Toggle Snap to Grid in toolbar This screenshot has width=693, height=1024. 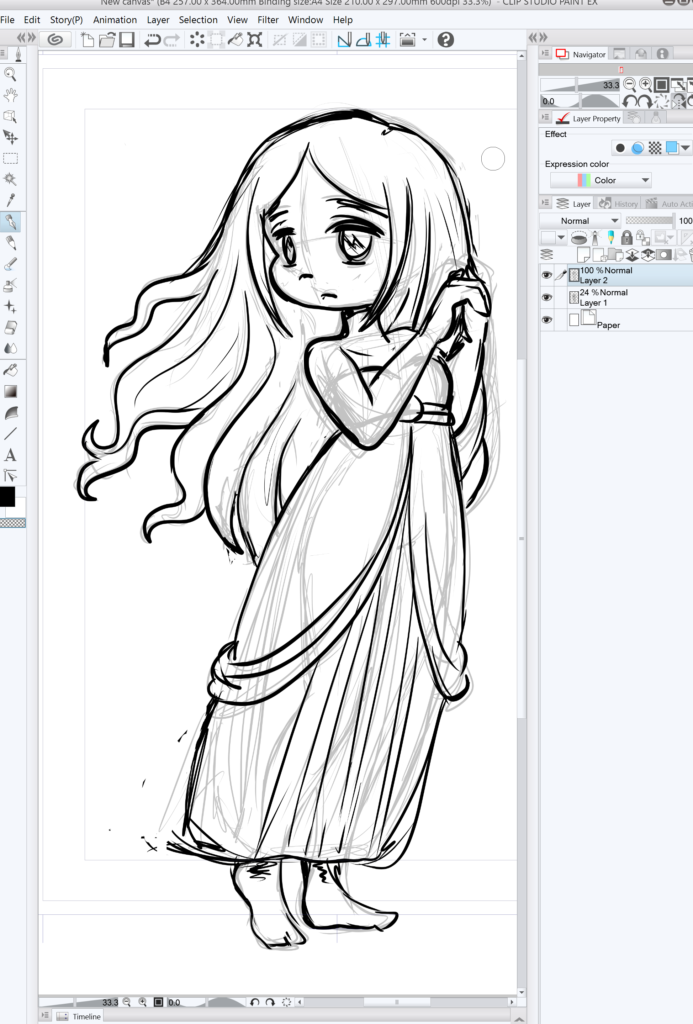383,40
